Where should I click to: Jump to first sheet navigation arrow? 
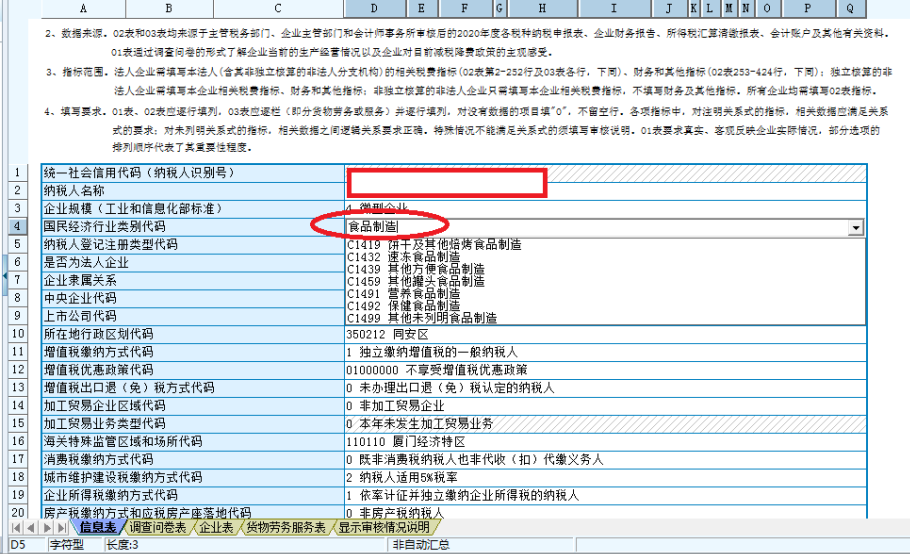point(16,528)
